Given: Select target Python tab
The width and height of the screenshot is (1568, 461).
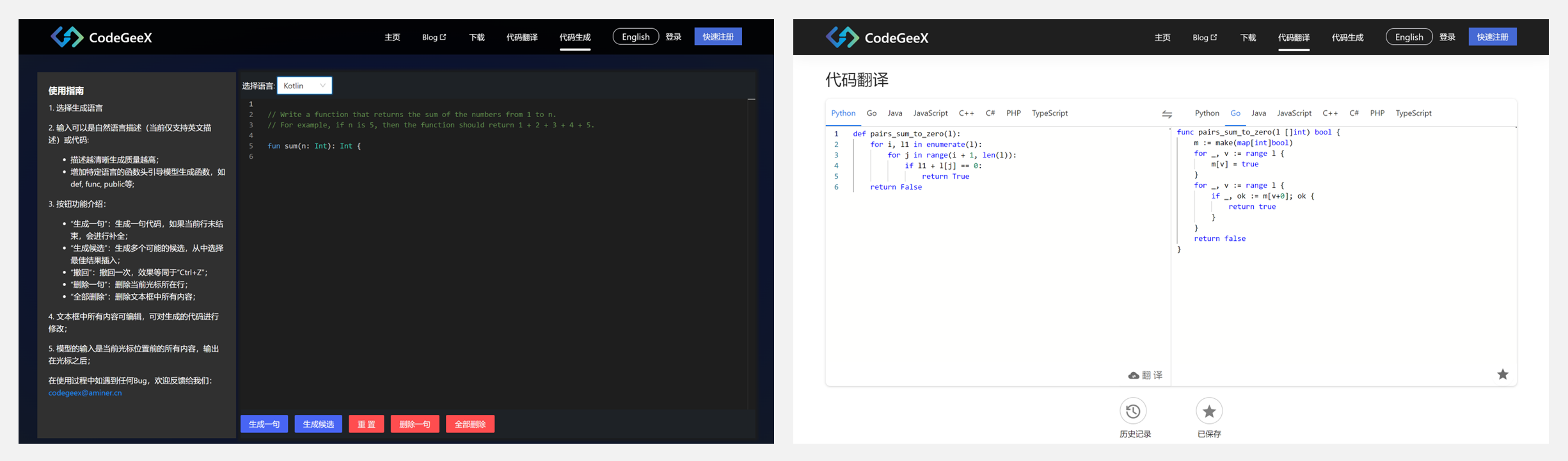Looking at the screenshot, I should (1207, 113).
